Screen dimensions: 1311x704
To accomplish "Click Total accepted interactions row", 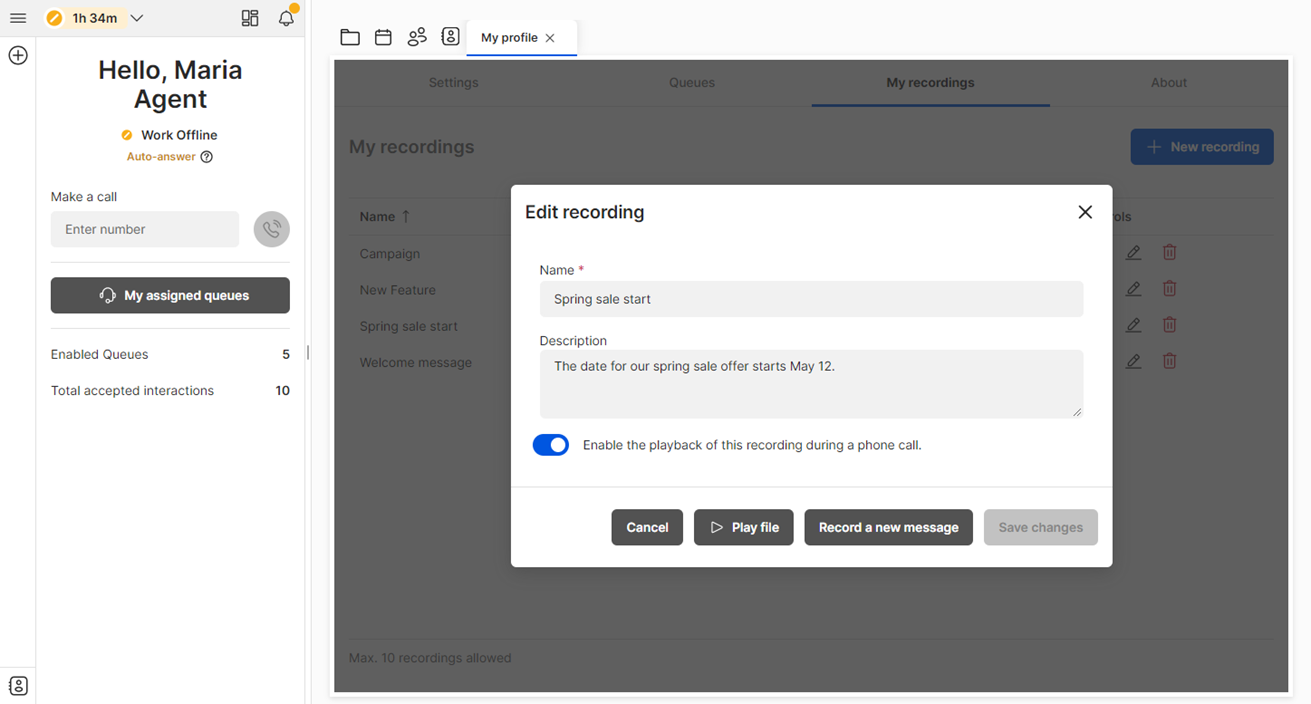I will 170,391.
